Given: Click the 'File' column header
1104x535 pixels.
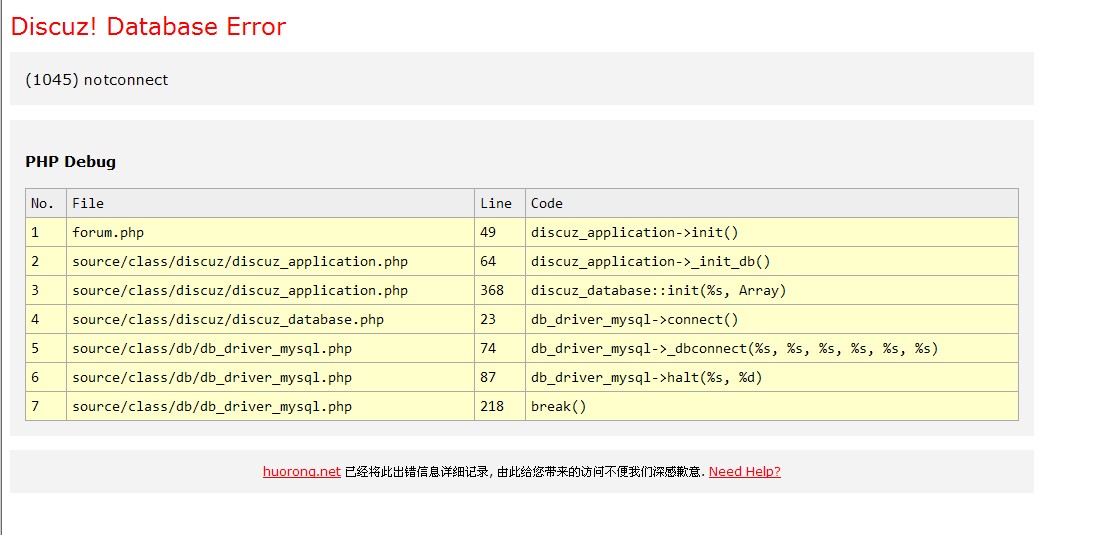Looking at the screenshot, I should [x=270, y=203].
